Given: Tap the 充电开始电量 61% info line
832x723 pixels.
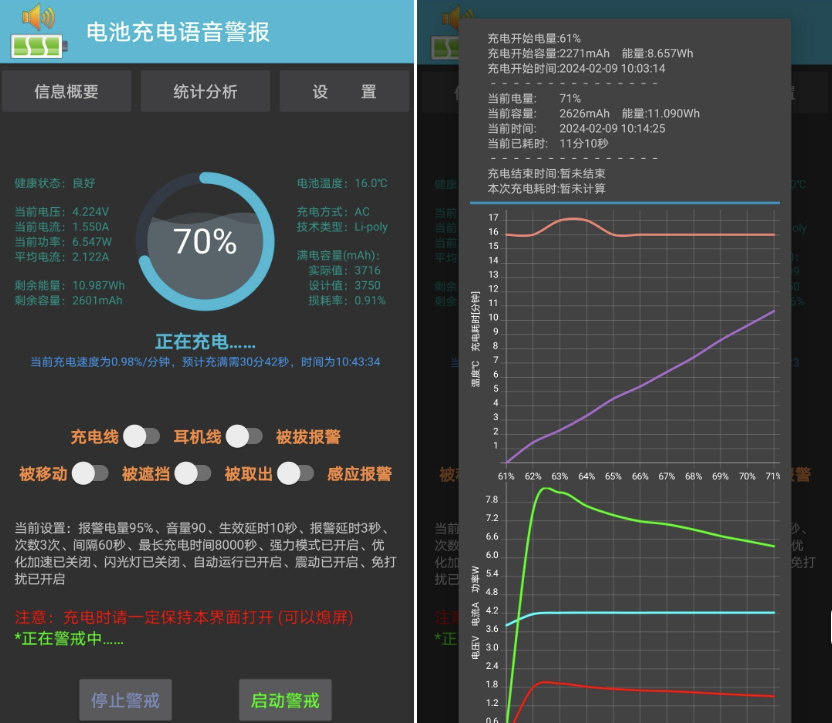Looking at the screenshot, I should click(x=534, y=38).
